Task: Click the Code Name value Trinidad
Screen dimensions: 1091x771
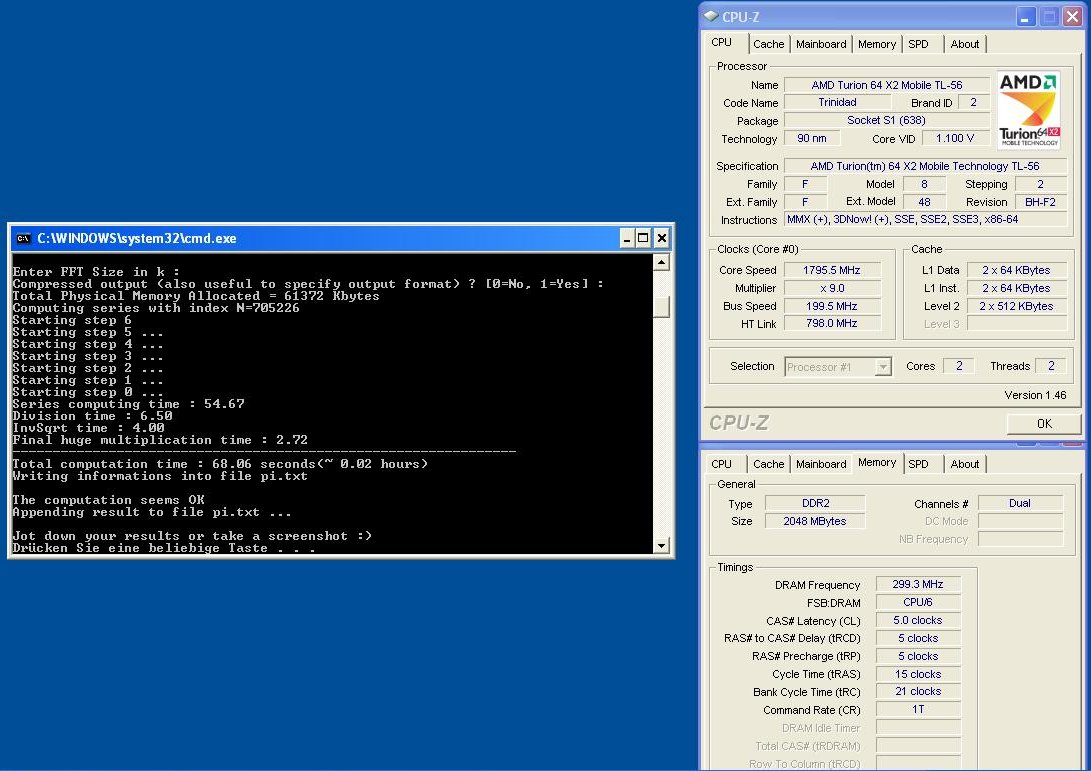Action: pos(837,102)
